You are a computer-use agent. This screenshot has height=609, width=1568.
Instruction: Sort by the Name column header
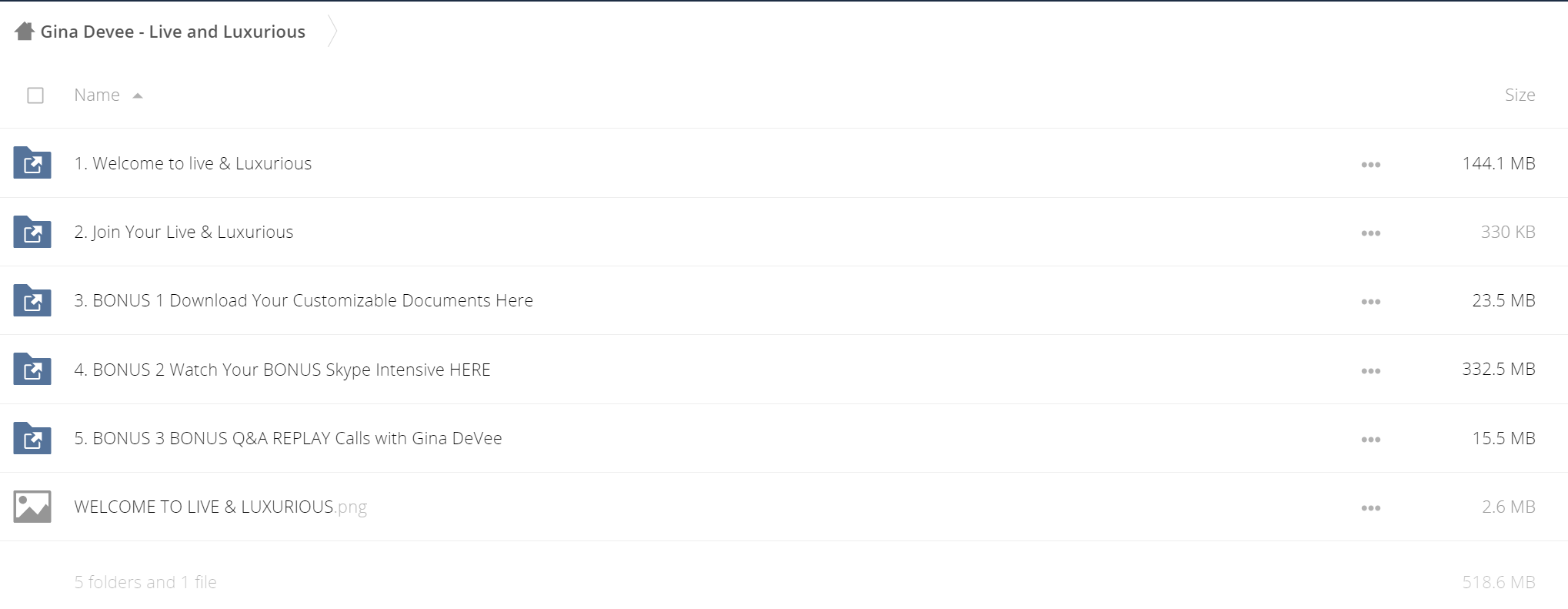[x=97, y=95]
